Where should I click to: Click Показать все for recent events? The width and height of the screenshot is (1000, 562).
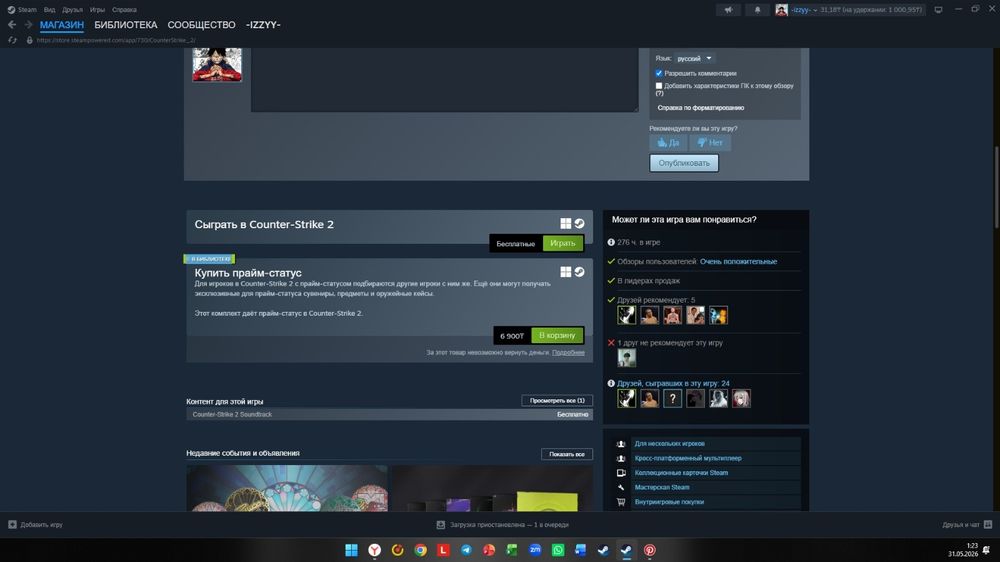tap(566, 454)
